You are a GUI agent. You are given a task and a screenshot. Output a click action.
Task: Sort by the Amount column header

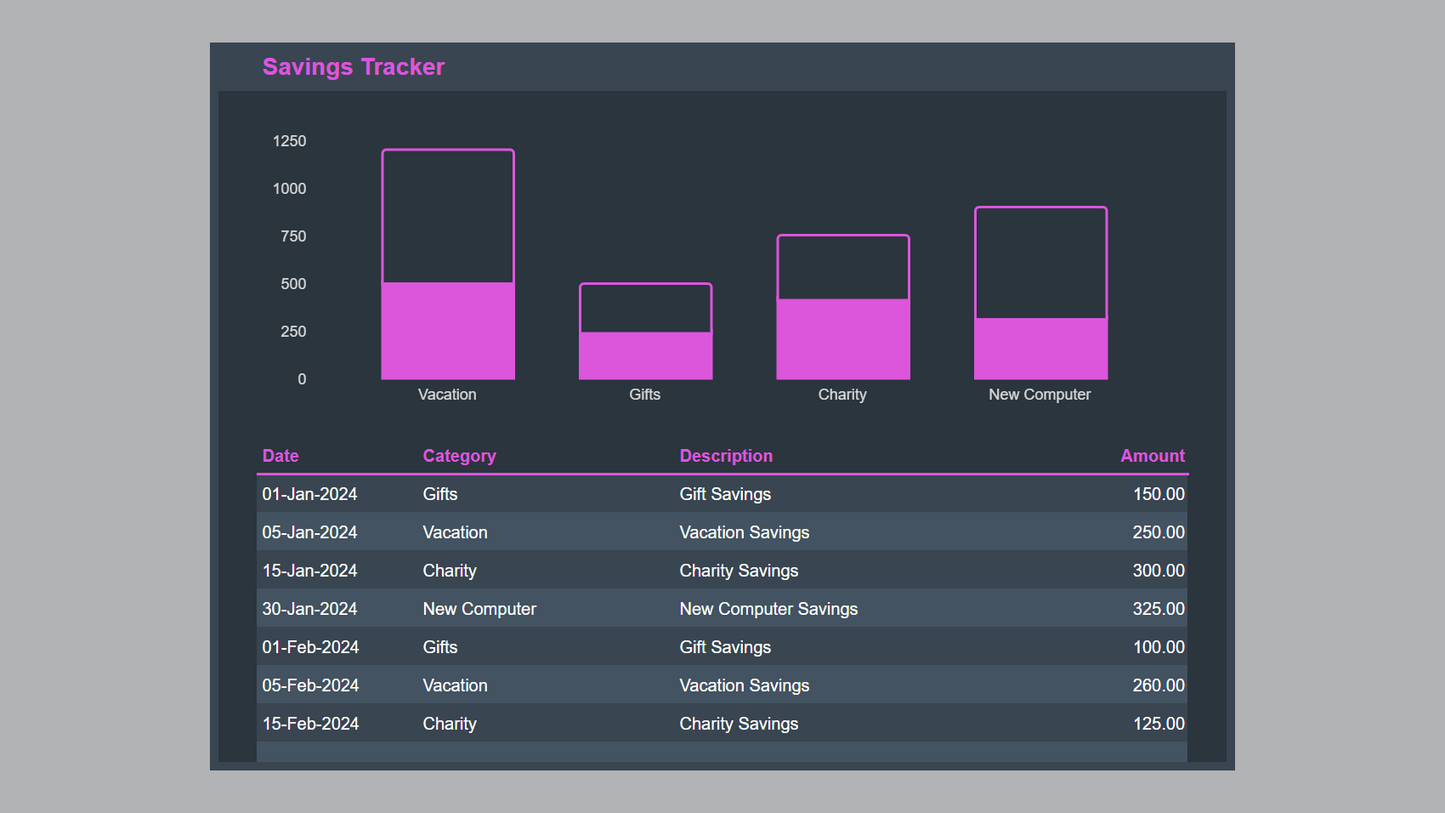point(1152,456)
